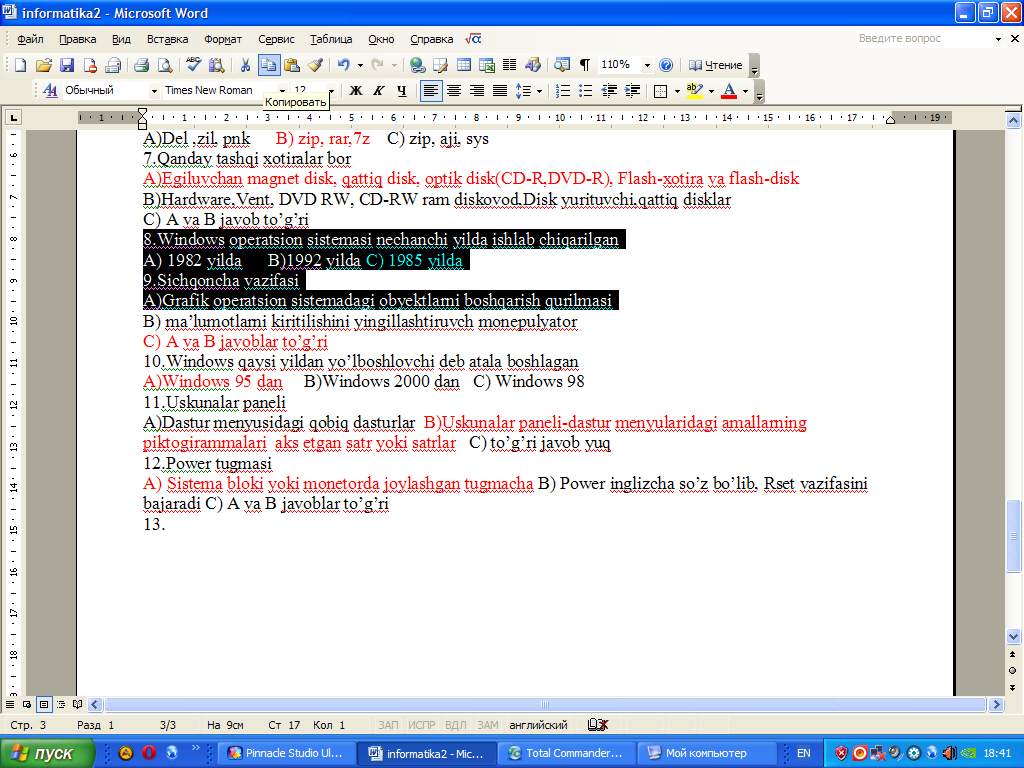Decrease the paragraph indent
Image resolution: width=1024 pixels, height=768 pixels.
pos(609,91)
